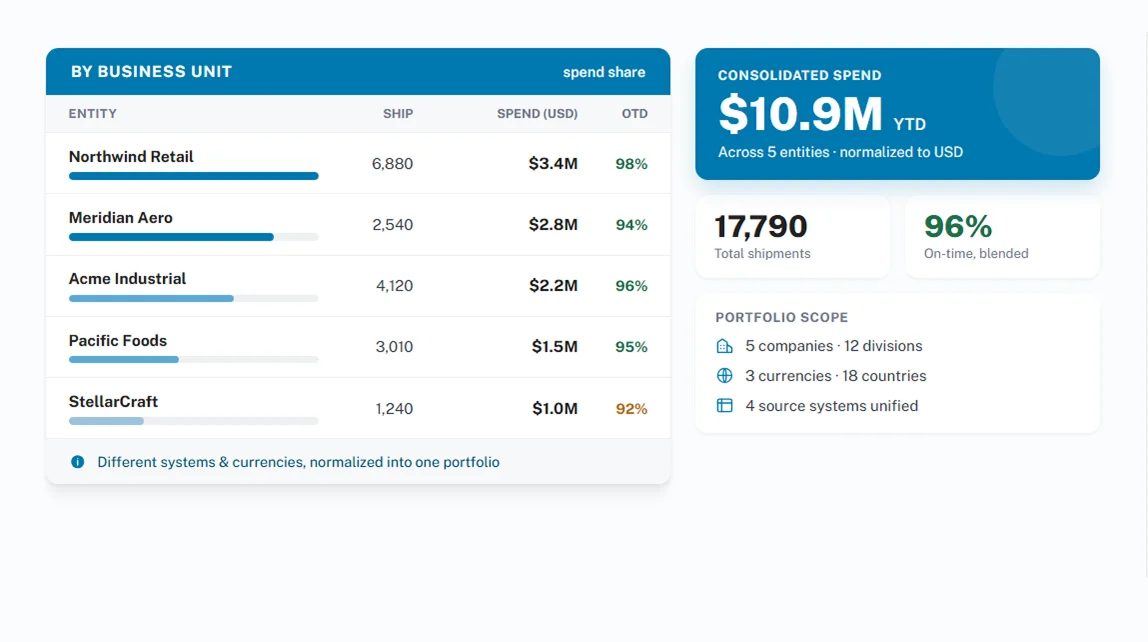Click the $1.5M spend value

[555, 347]
